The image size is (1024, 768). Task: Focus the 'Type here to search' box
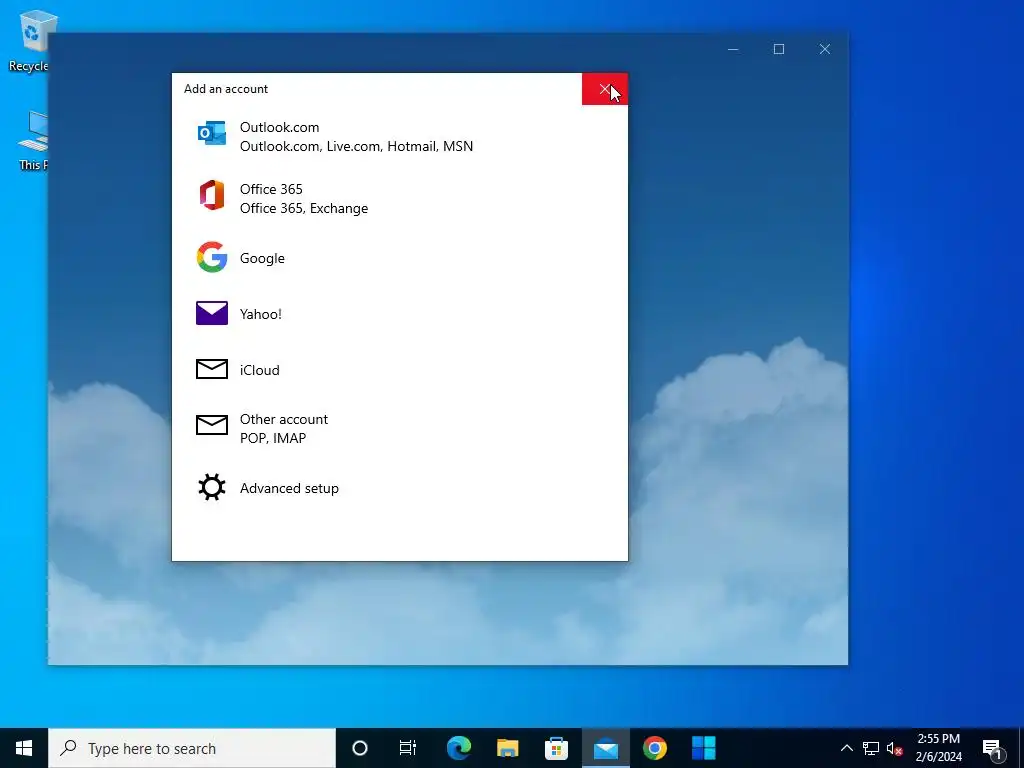[x=192, y=748]
